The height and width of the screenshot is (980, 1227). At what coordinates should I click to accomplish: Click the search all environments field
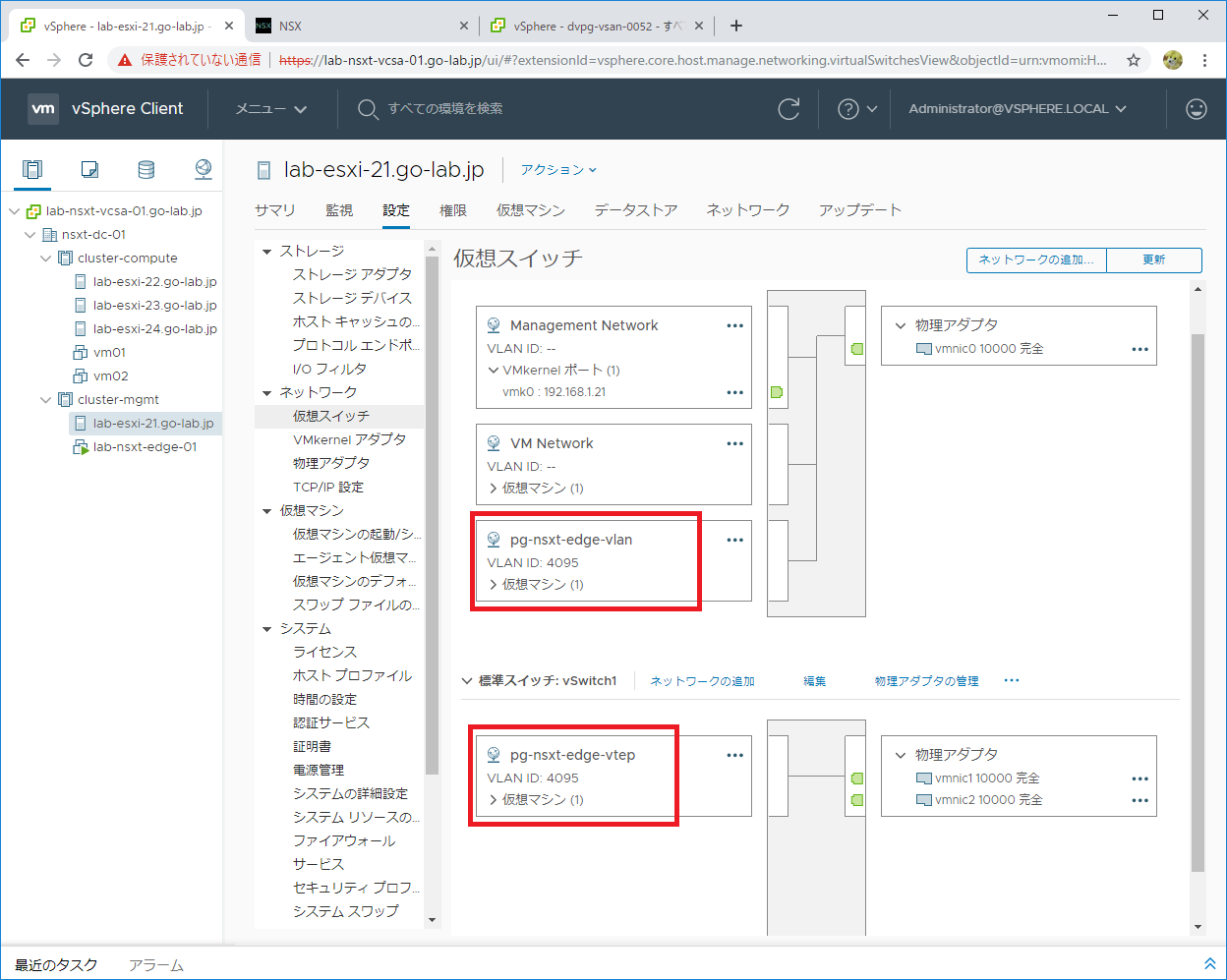[444, 109]
